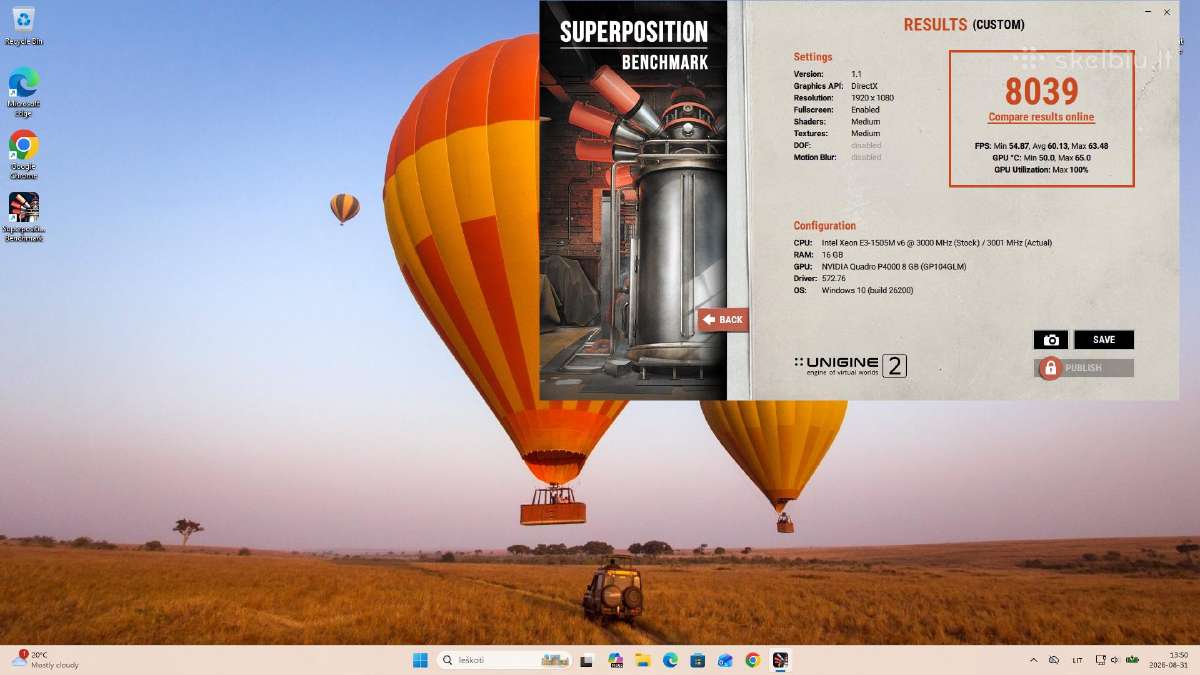Click the 8039 score value

[x=1041, y=92]
